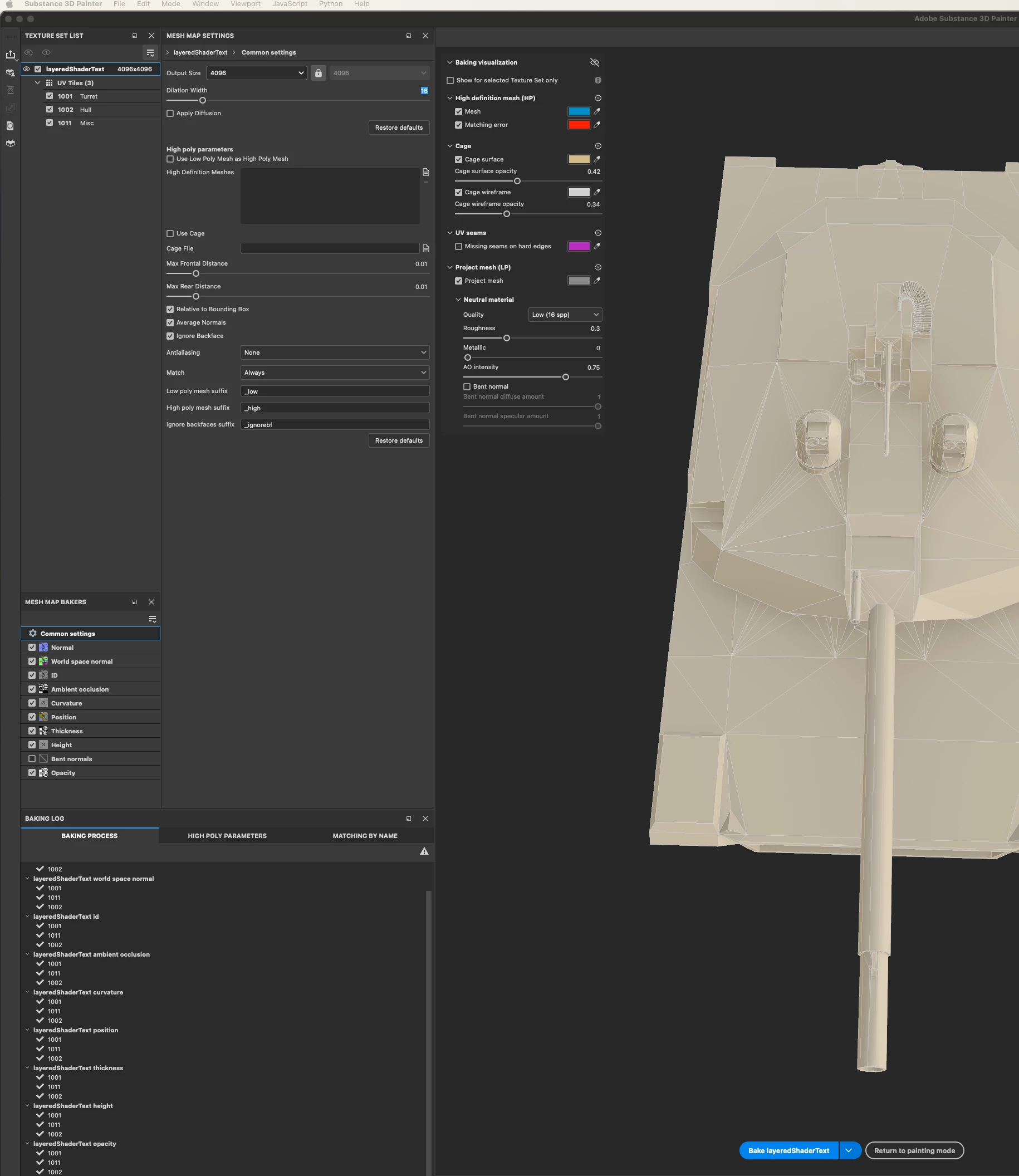Click the hourglass icon in left sidebar
Screen dimensions: 1019x1176
click(10, 90)
